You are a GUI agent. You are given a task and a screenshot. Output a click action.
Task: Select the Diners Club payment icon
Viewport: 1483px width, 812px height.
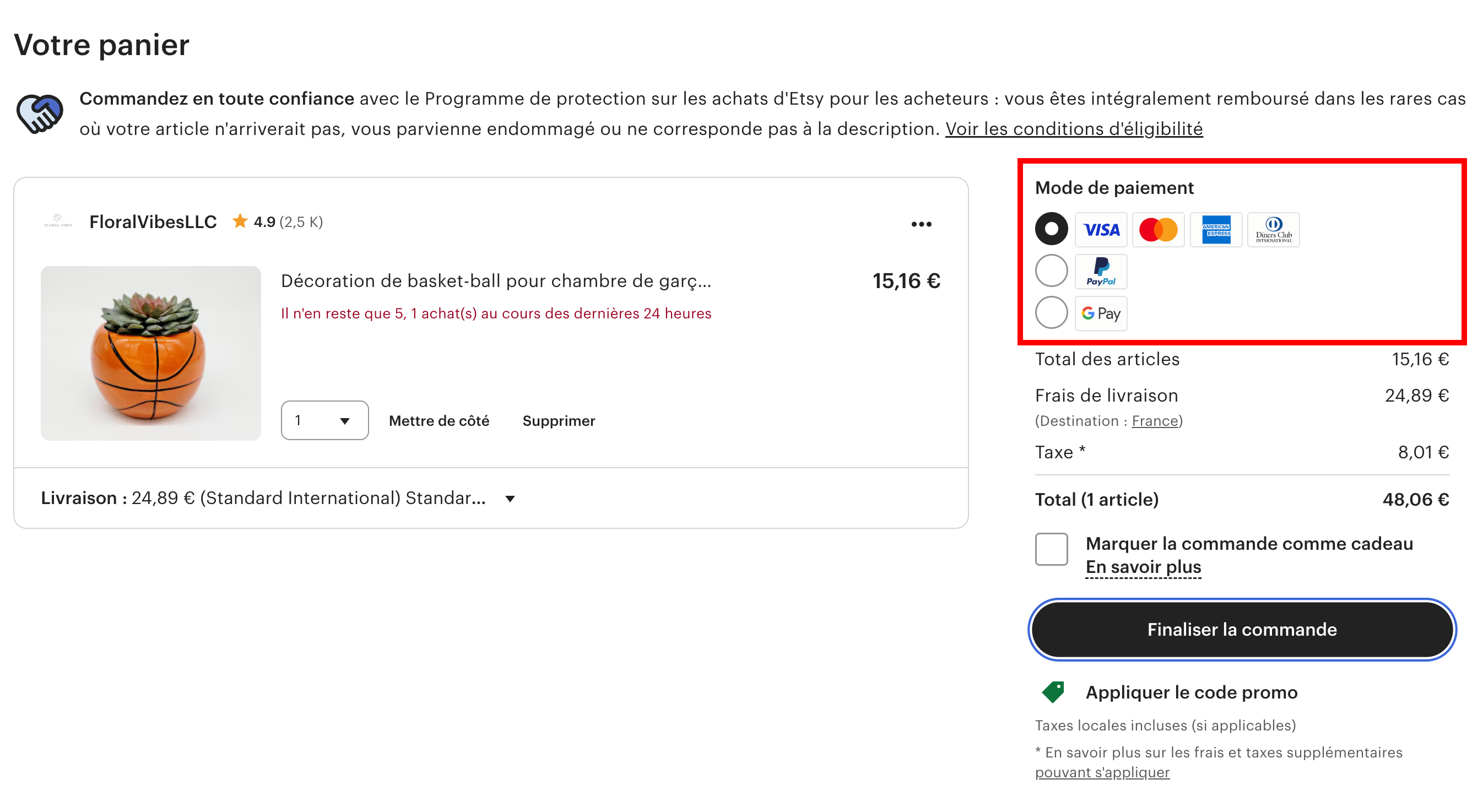pos(1274,230)
